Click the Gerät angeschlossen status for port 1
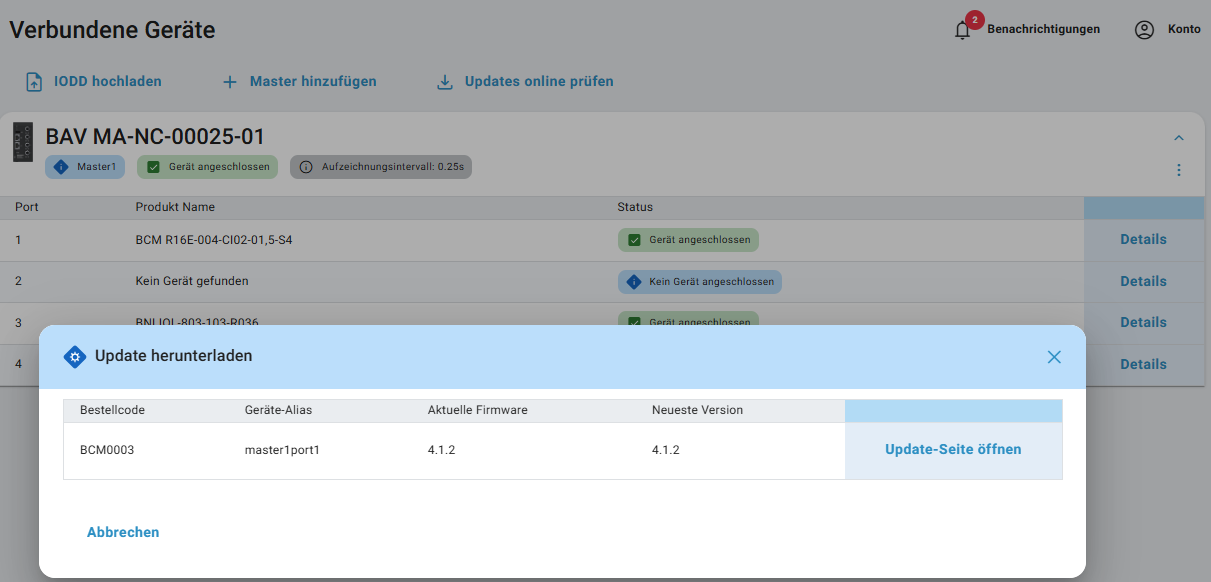This screenshot has height=582, width=1211. [x=689, y=240]
